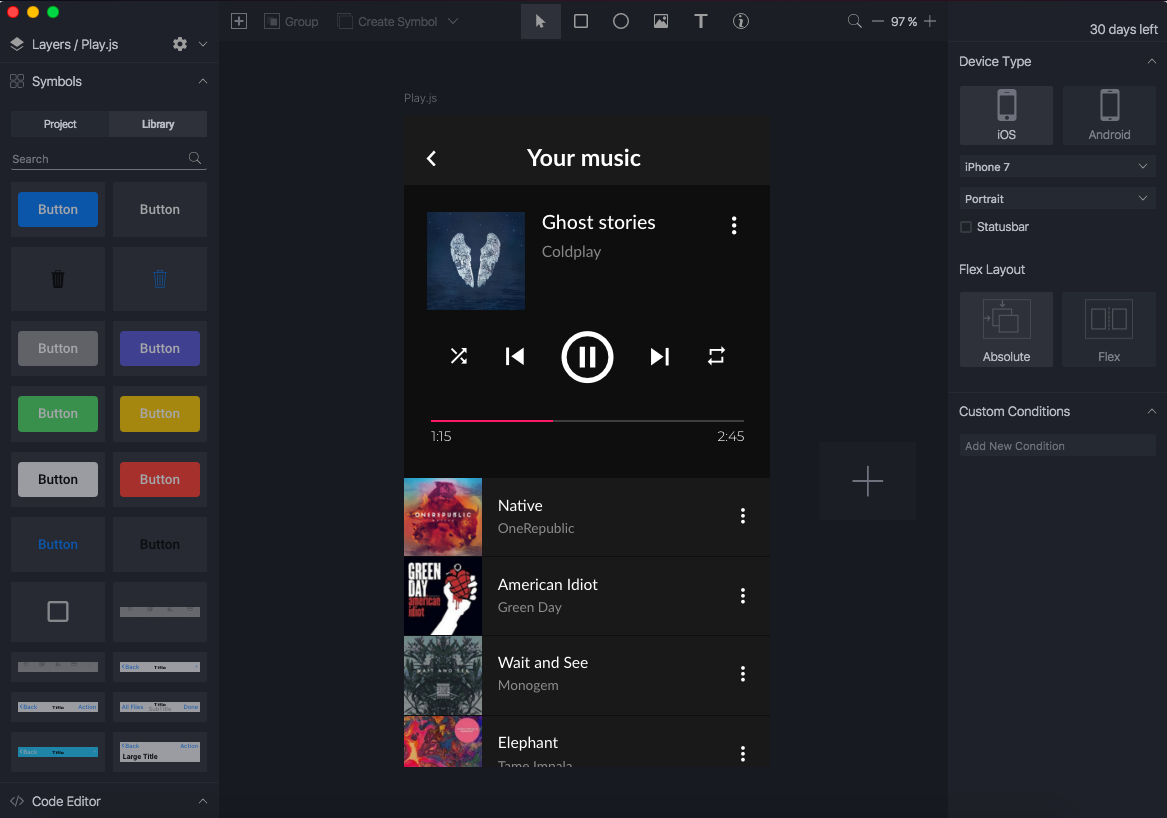Select the Rectangle tool

[x=581, y=21]
